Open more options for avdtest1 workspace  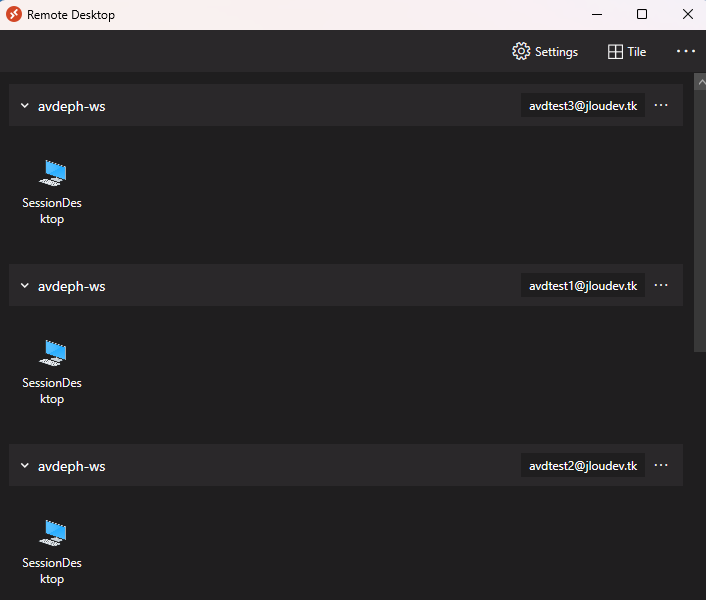(x=661, y=285)
